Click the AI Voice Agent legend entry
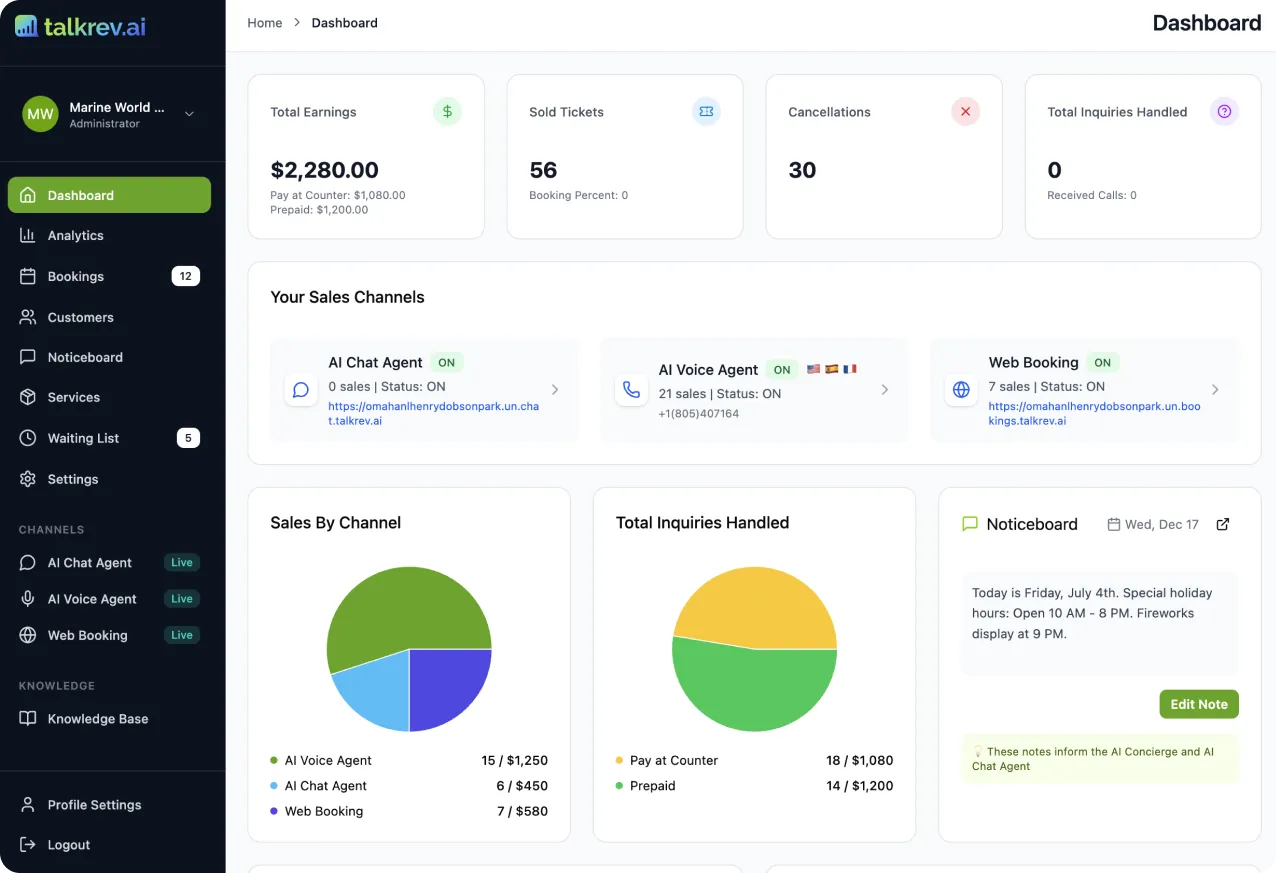 409,760
